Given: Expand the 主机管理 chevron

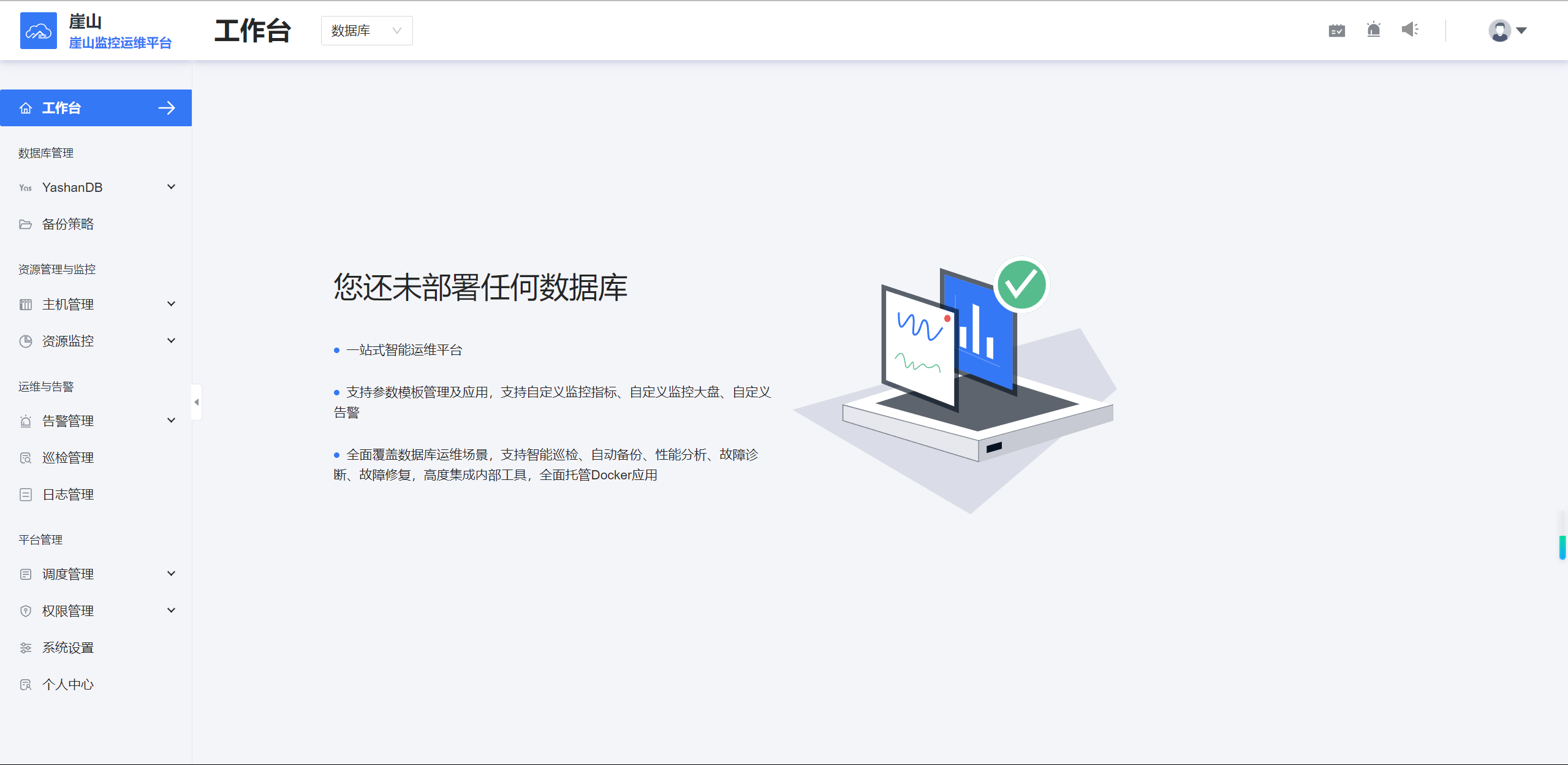Looking at the screenshot, I should click(172, 304).
